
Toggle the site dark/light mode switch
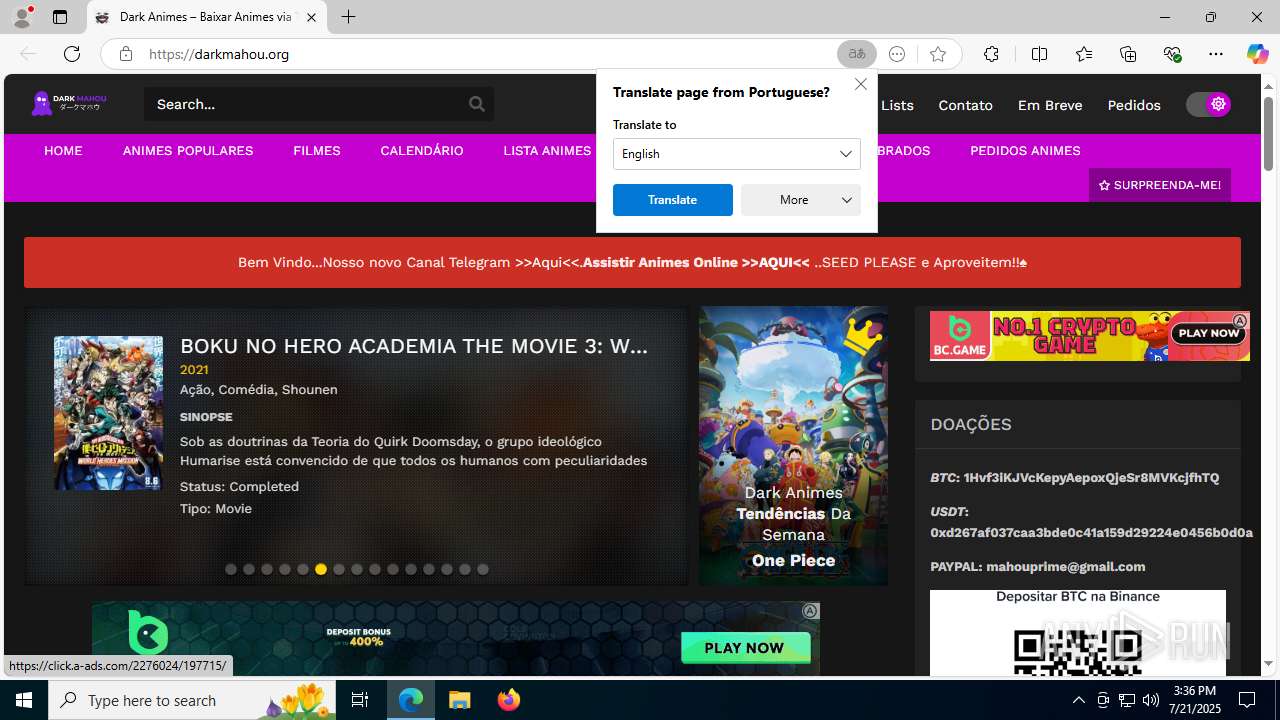pyautogui.click(x=1208, y=104)
